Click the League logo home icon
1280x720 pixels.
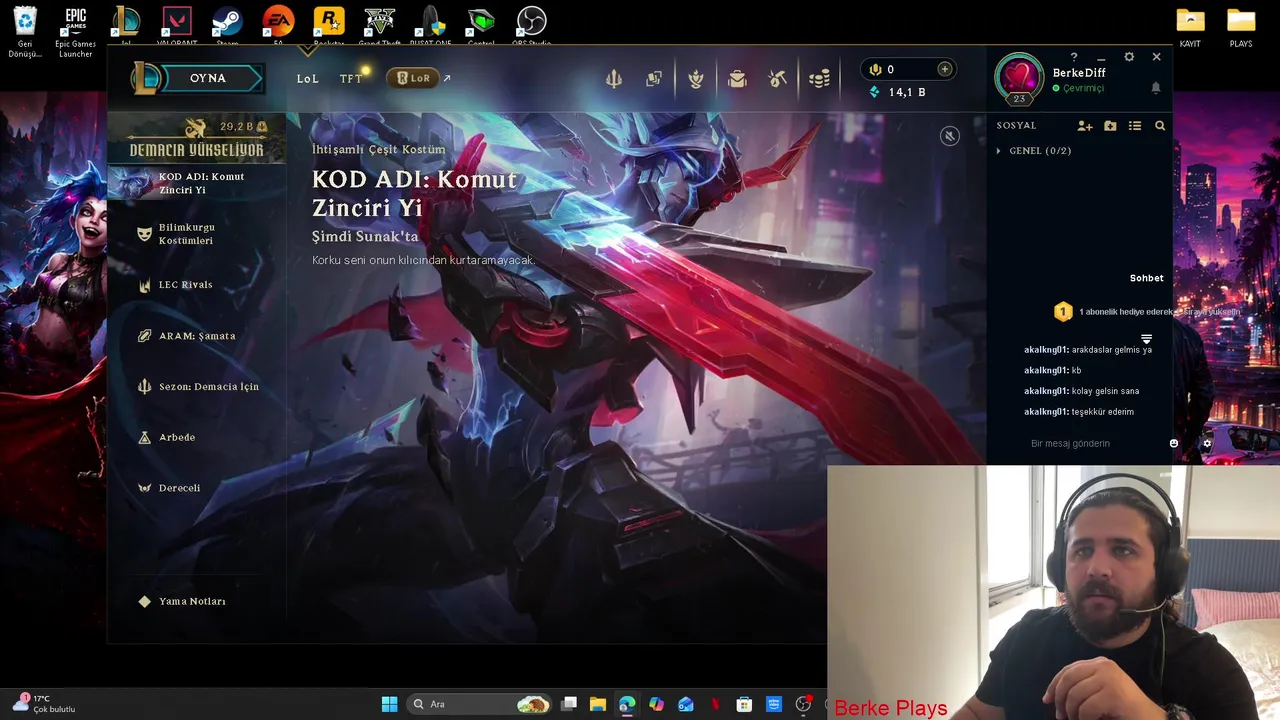pyautogui.click(x=145, y=78)
